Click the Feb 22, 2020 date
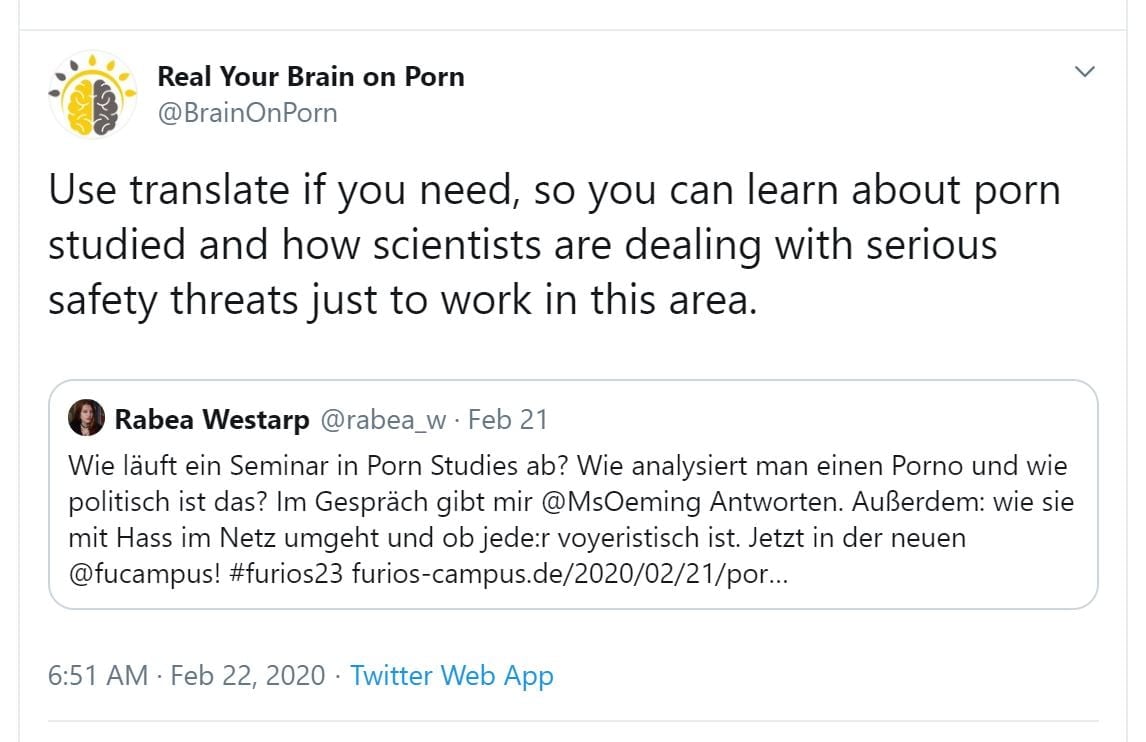Image resolution: width=1146 pixels, height=742 pixels. point(248,676)
